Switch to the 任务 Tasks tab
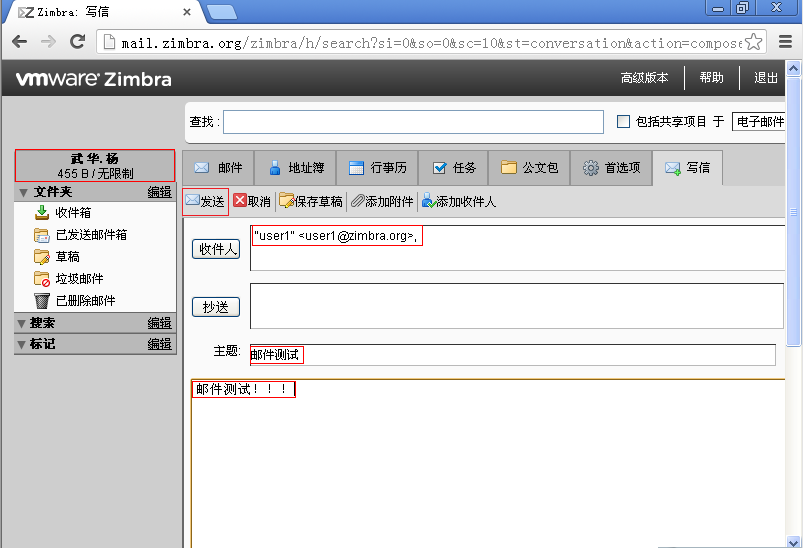The image size is (804, 548). tap(453, 168)
